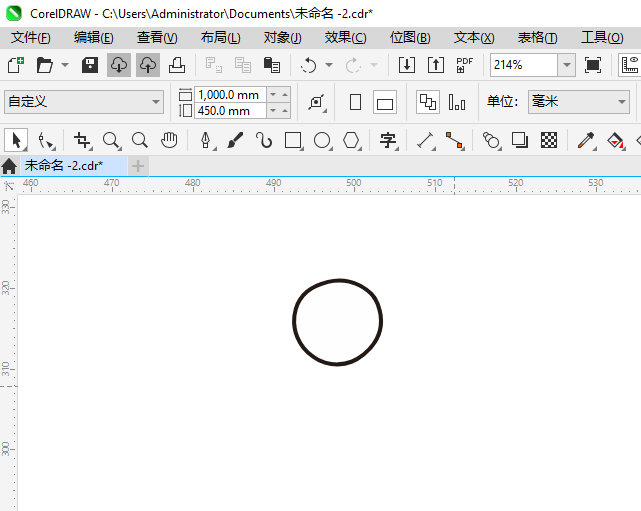
Task: Open the 毫米 units dropdown
Action: 578,102
